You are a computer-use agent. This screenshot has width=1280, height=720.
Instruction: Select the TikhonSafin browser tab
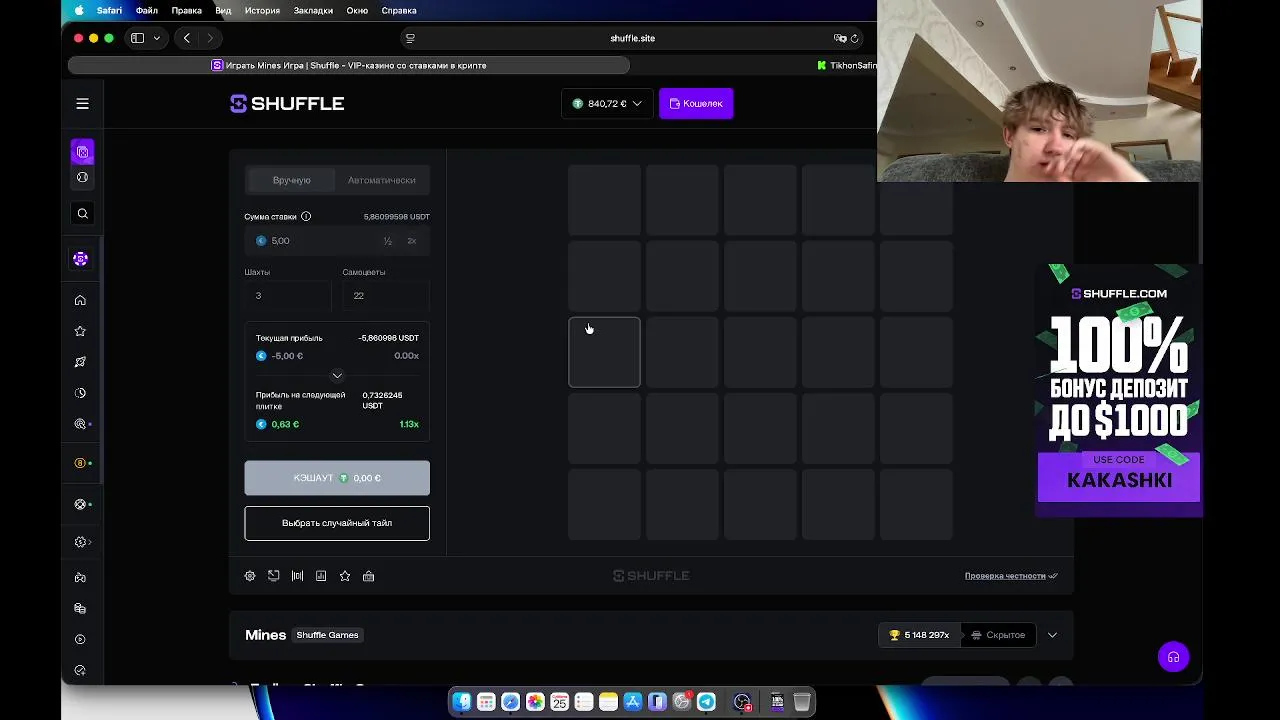pyautogui.click(x=846, y=65)
